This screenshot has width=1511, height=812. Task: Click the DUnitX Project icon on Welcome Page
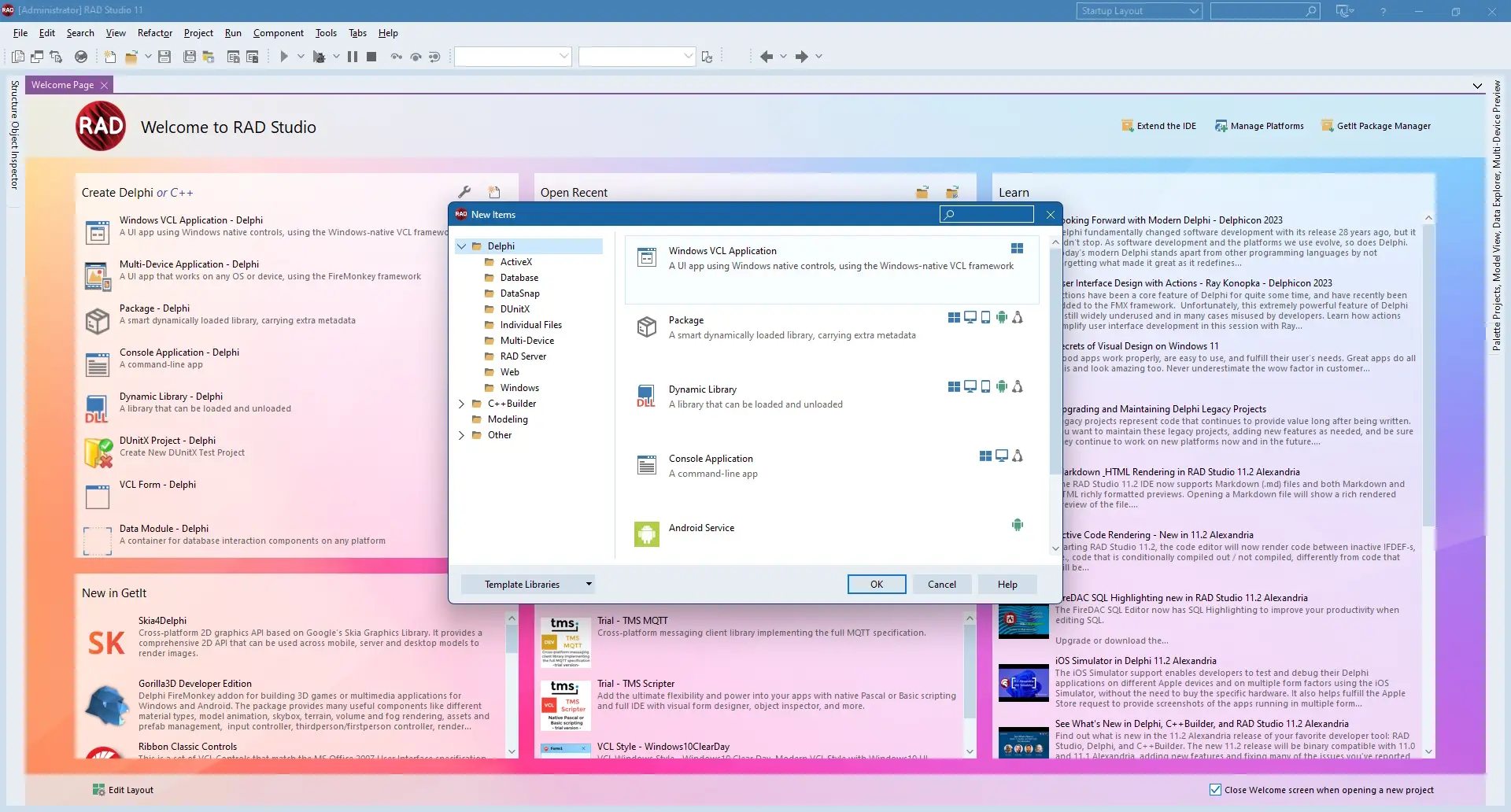(x=98, y=452)
